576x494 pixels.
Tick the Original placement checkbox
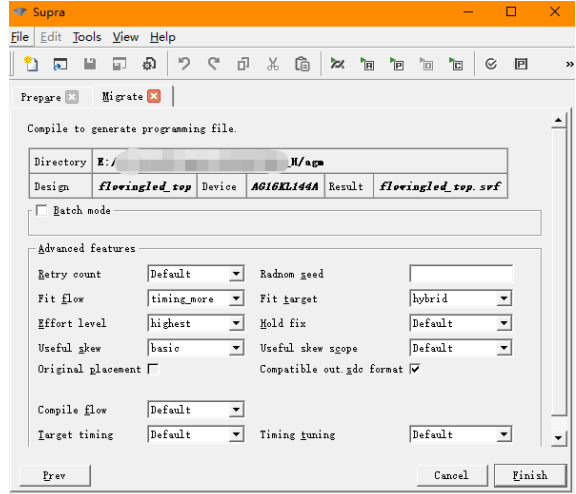point(153,369)
